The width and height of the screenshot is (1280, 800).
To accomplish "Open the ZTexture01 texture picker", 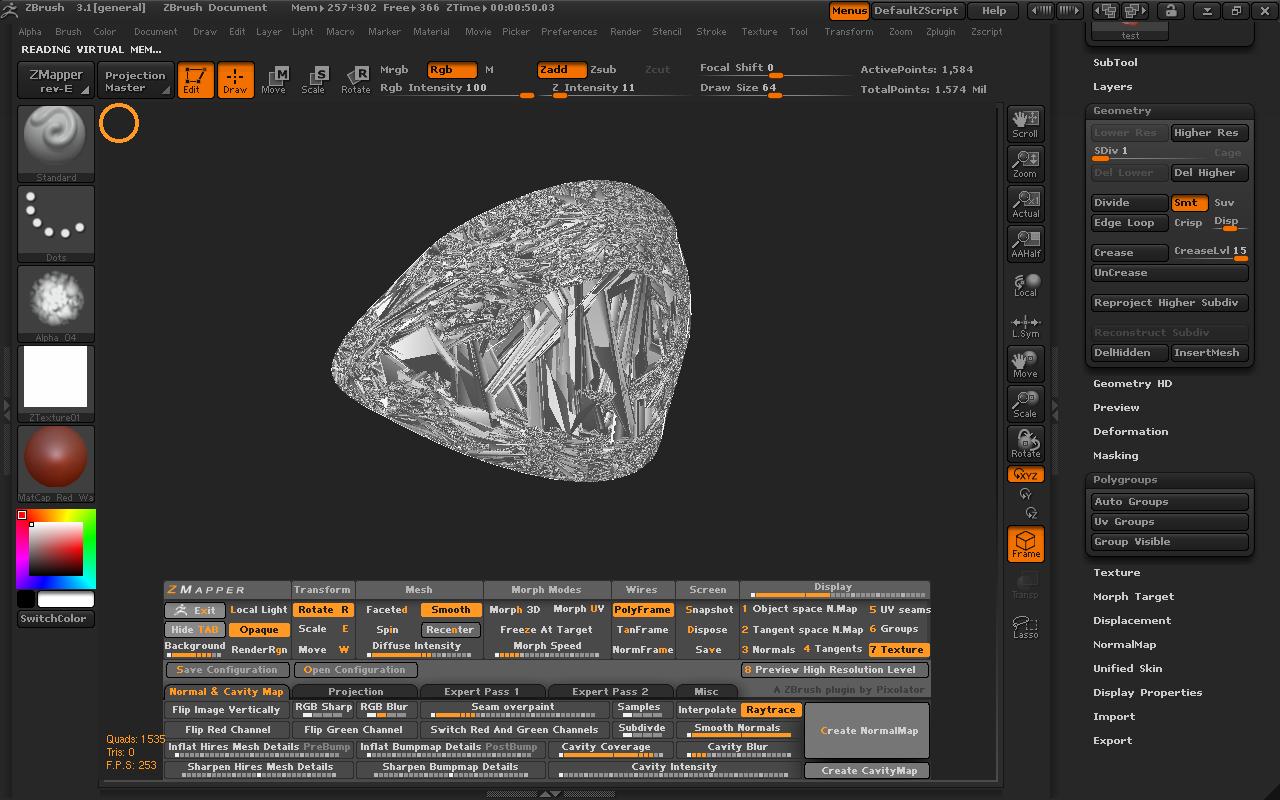I will pos(56,384).
